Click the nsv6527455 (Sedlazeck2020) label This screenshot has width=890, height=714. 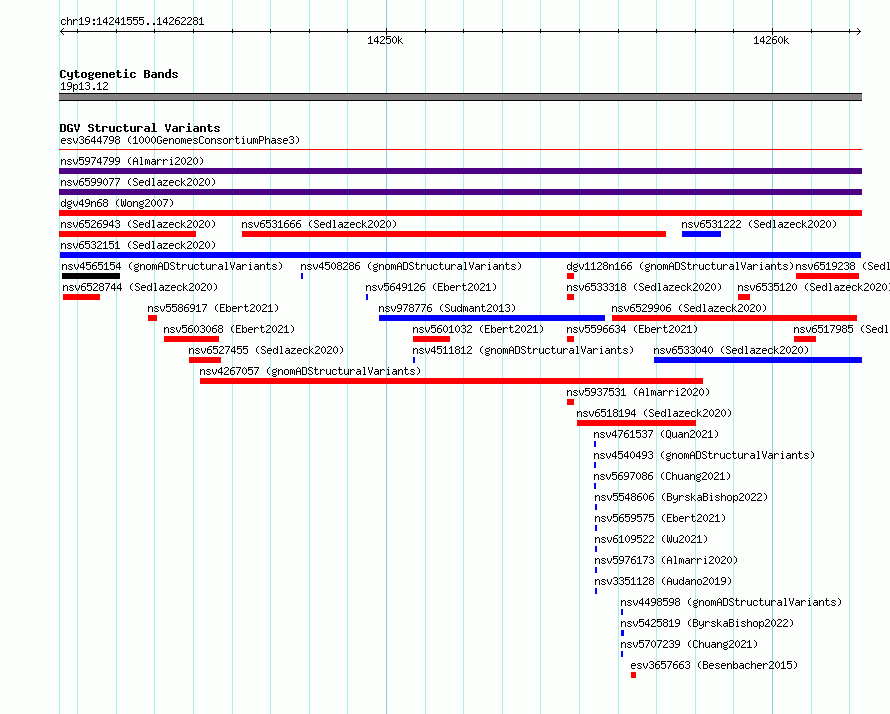[x=266, y=350]
